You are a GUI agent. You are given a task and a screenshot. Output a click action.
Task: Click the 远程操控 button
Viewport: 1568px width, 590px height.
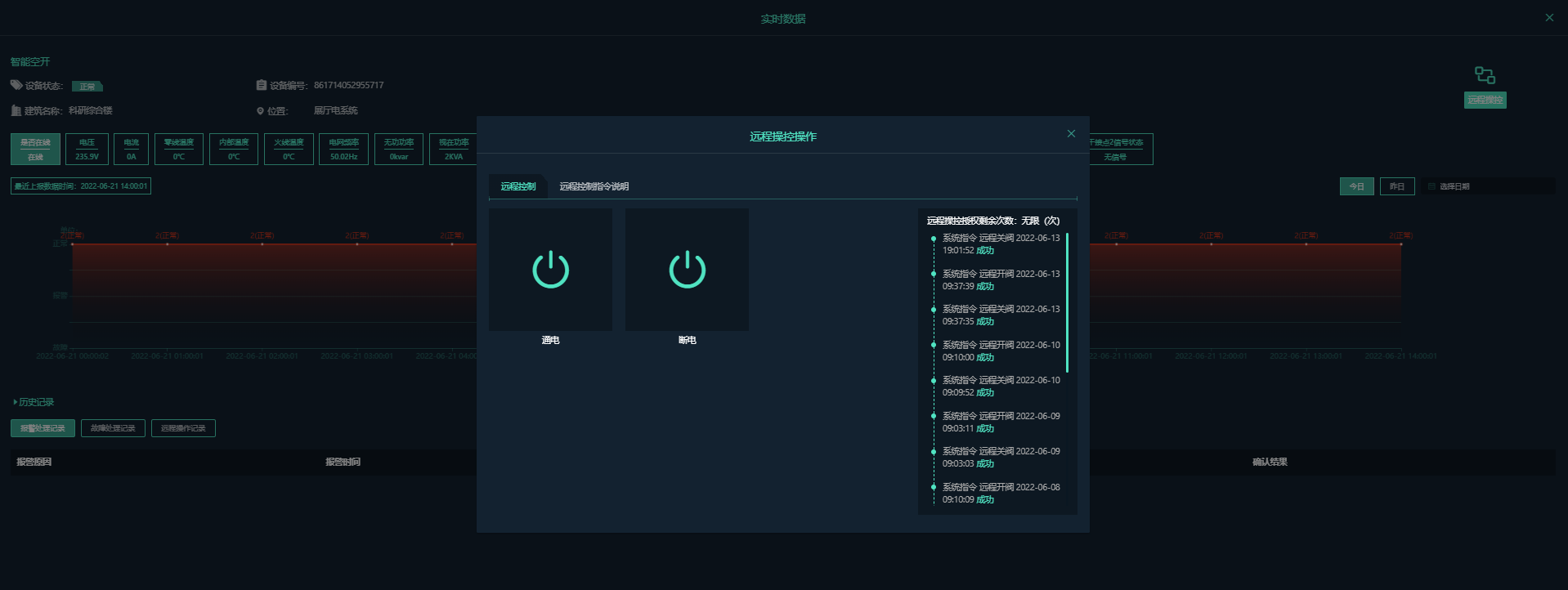pos(1485,100)
